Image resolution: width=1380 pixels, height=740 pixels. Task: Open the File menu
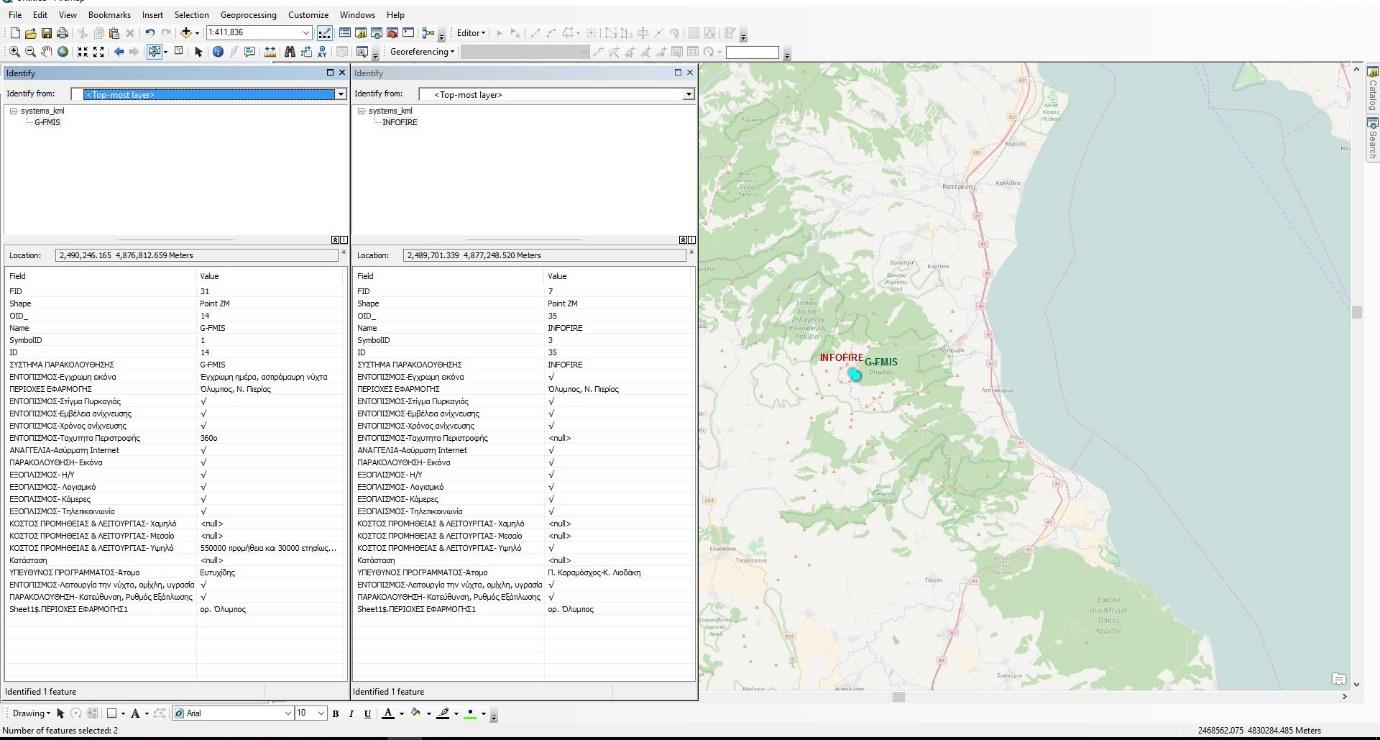14,15
